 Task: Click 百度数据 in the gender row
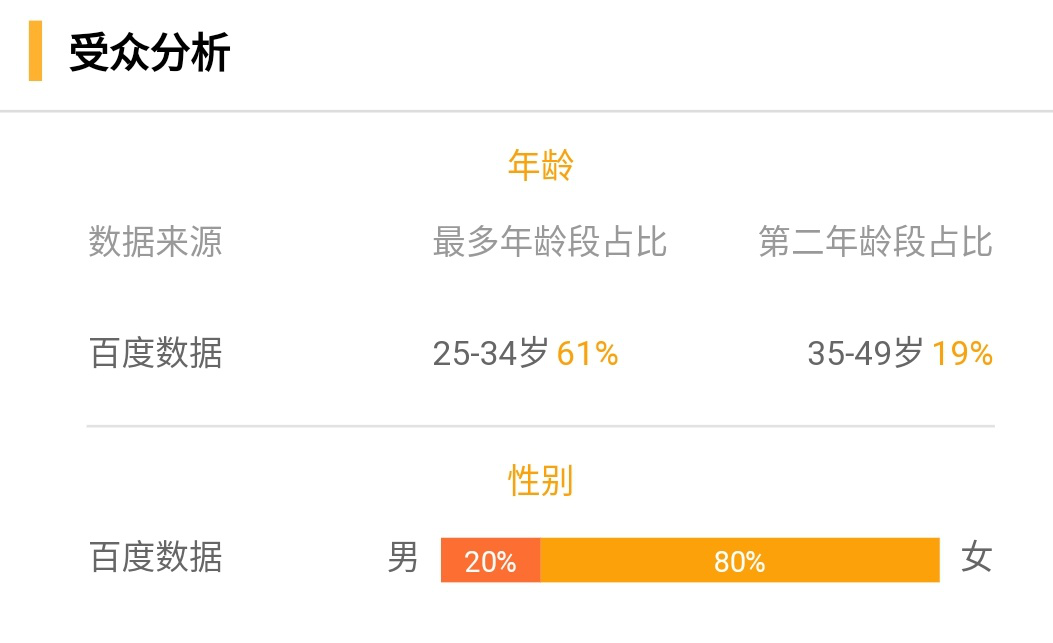pos(155,558)
